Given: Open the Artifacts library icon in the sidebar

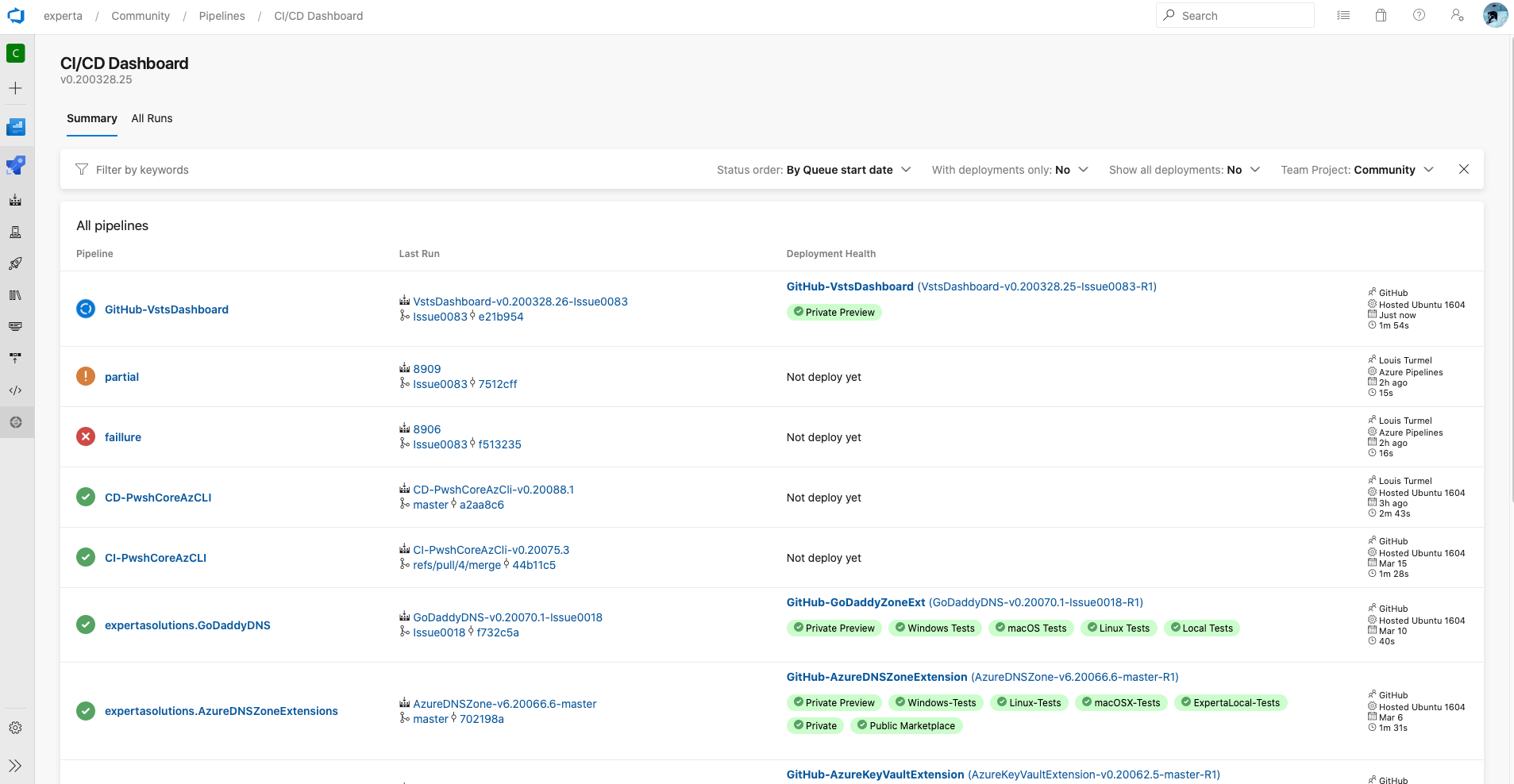Looking at the screenshot, I should [15, 294].
